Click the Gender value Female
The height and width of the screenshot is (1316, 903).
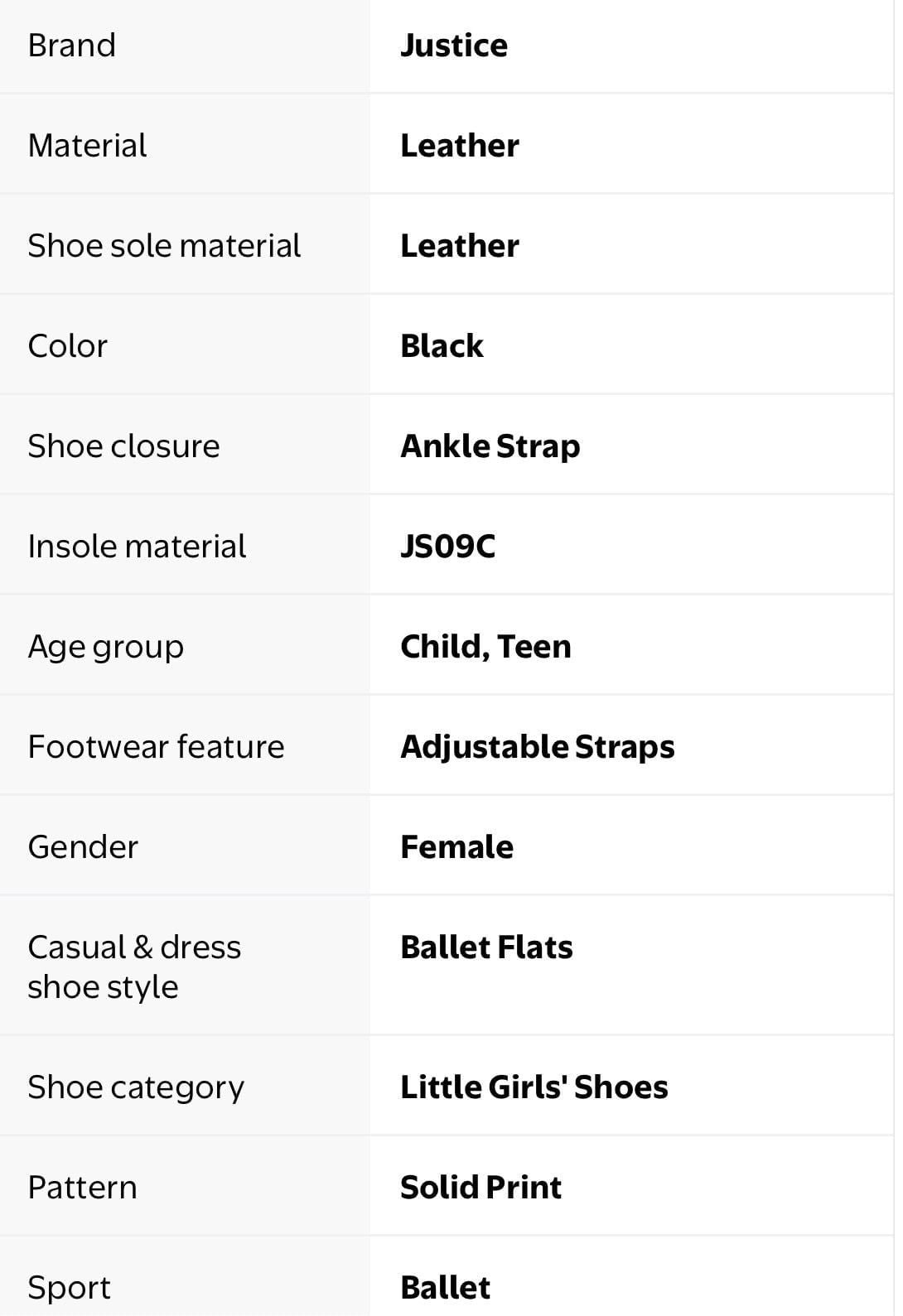coord(456,847)
